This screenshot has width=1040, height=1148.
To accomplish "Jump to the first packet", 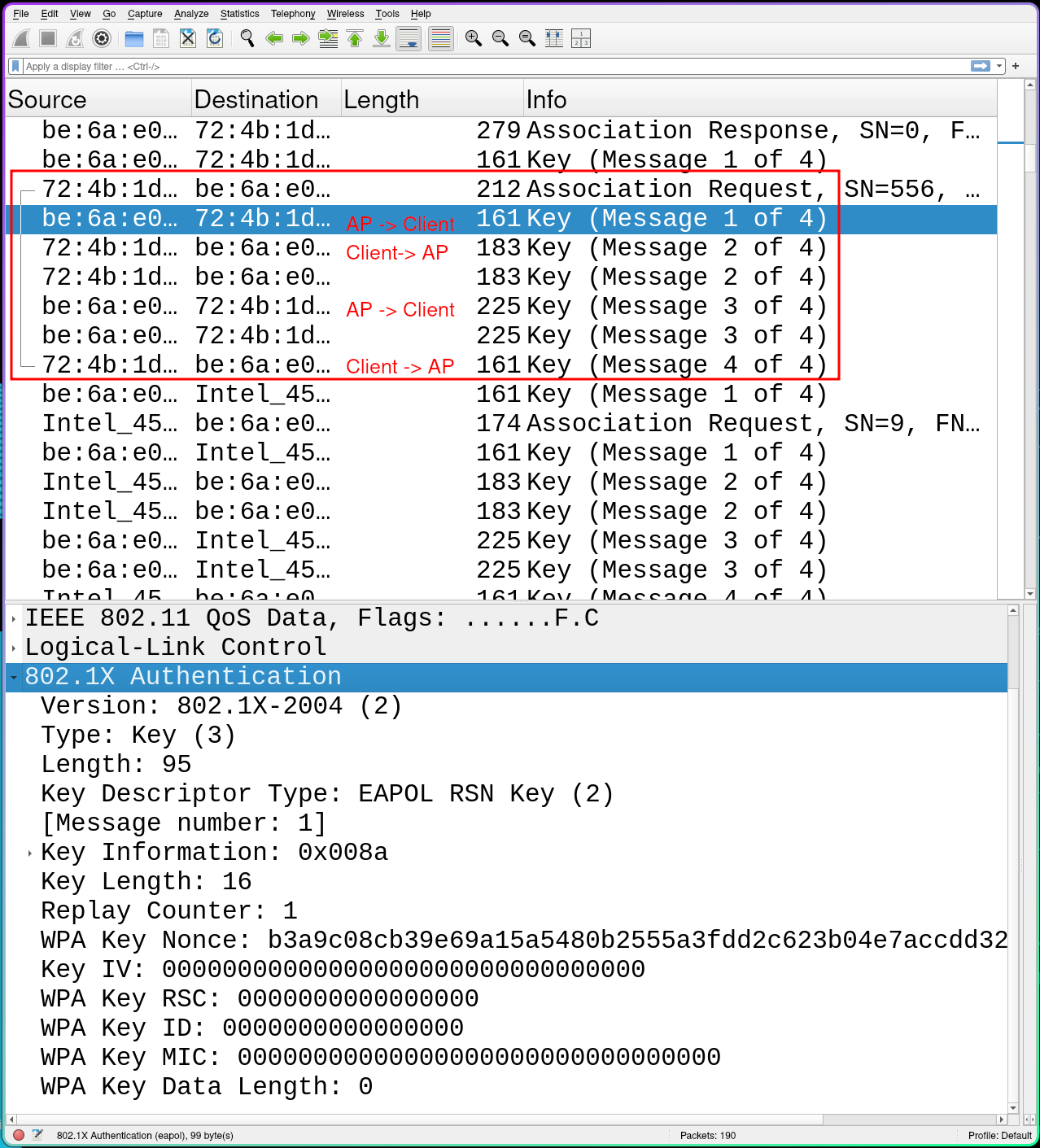I will tap(355, 38).
